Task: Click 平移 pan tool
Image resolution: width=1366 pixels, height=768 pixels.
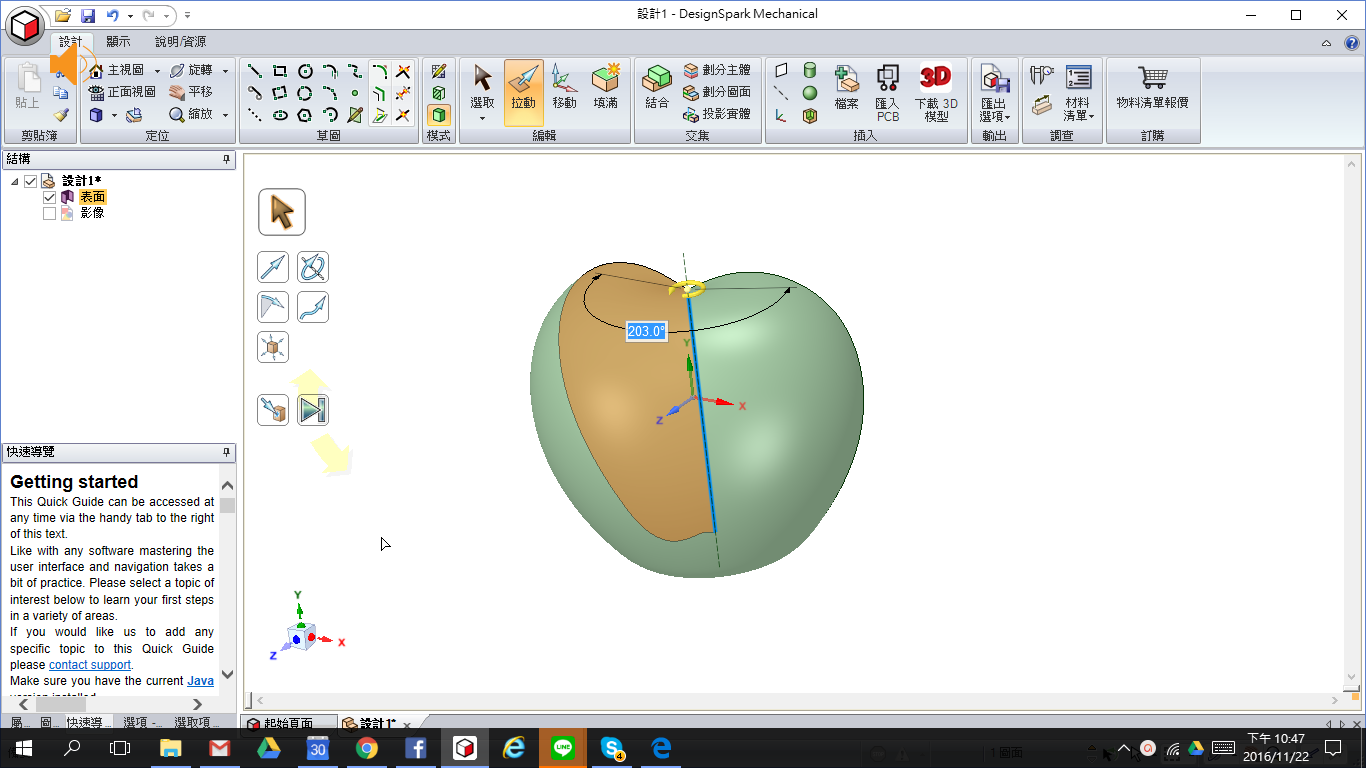Action: click(x=191, y=92)
